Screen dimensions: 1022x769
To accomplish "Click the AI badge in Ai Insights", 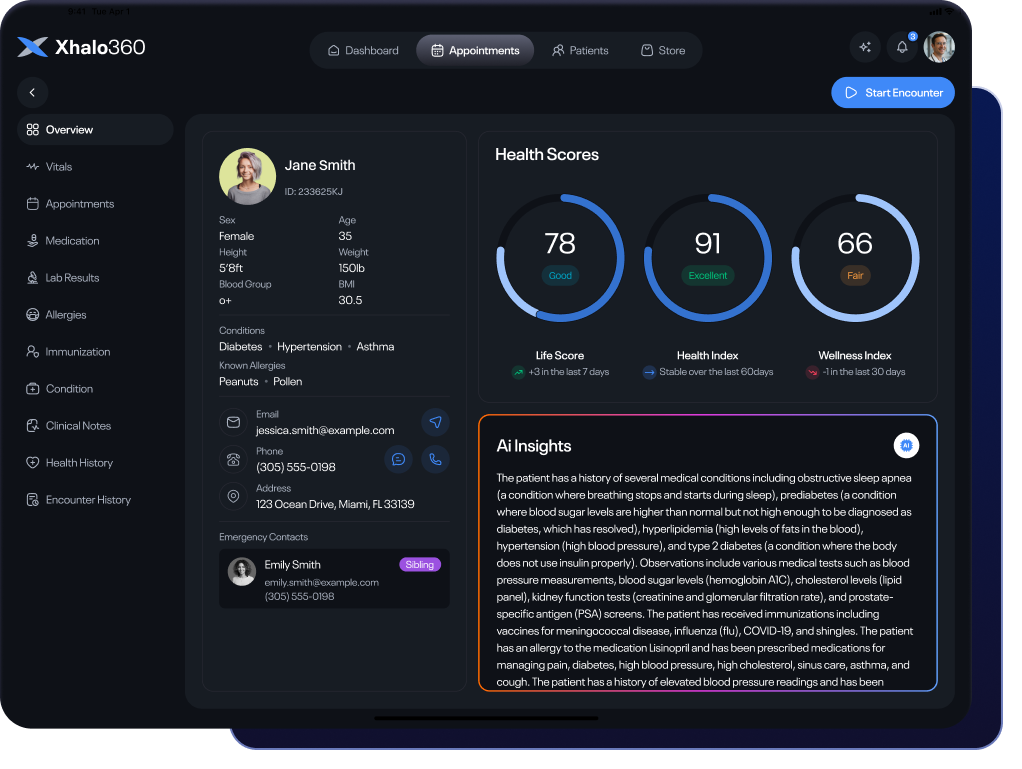I will point(906,445).
